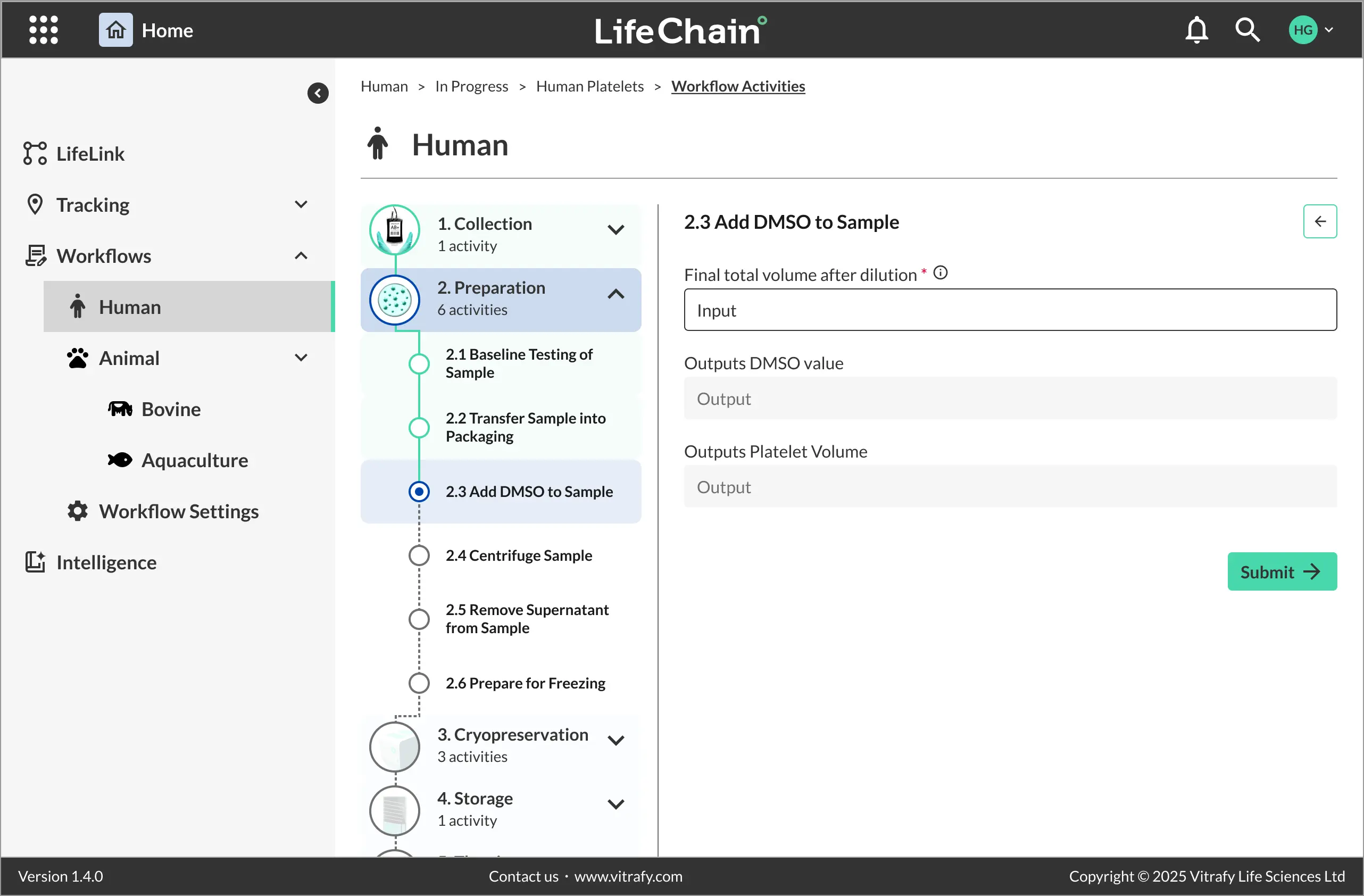1364x896 pixels.
Task: Click the Storage freezer stage icon
Action: coord(395,810)
